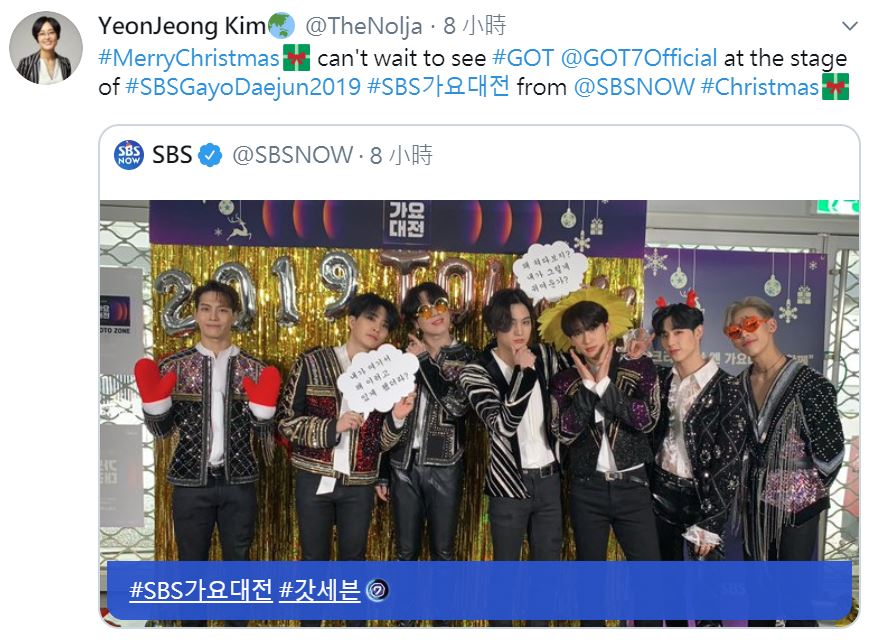This screenshot has height=640, width=882.
Task: Click the SBS NOW logo avatar
Action: pyautogui.click(x=129, y=155)
